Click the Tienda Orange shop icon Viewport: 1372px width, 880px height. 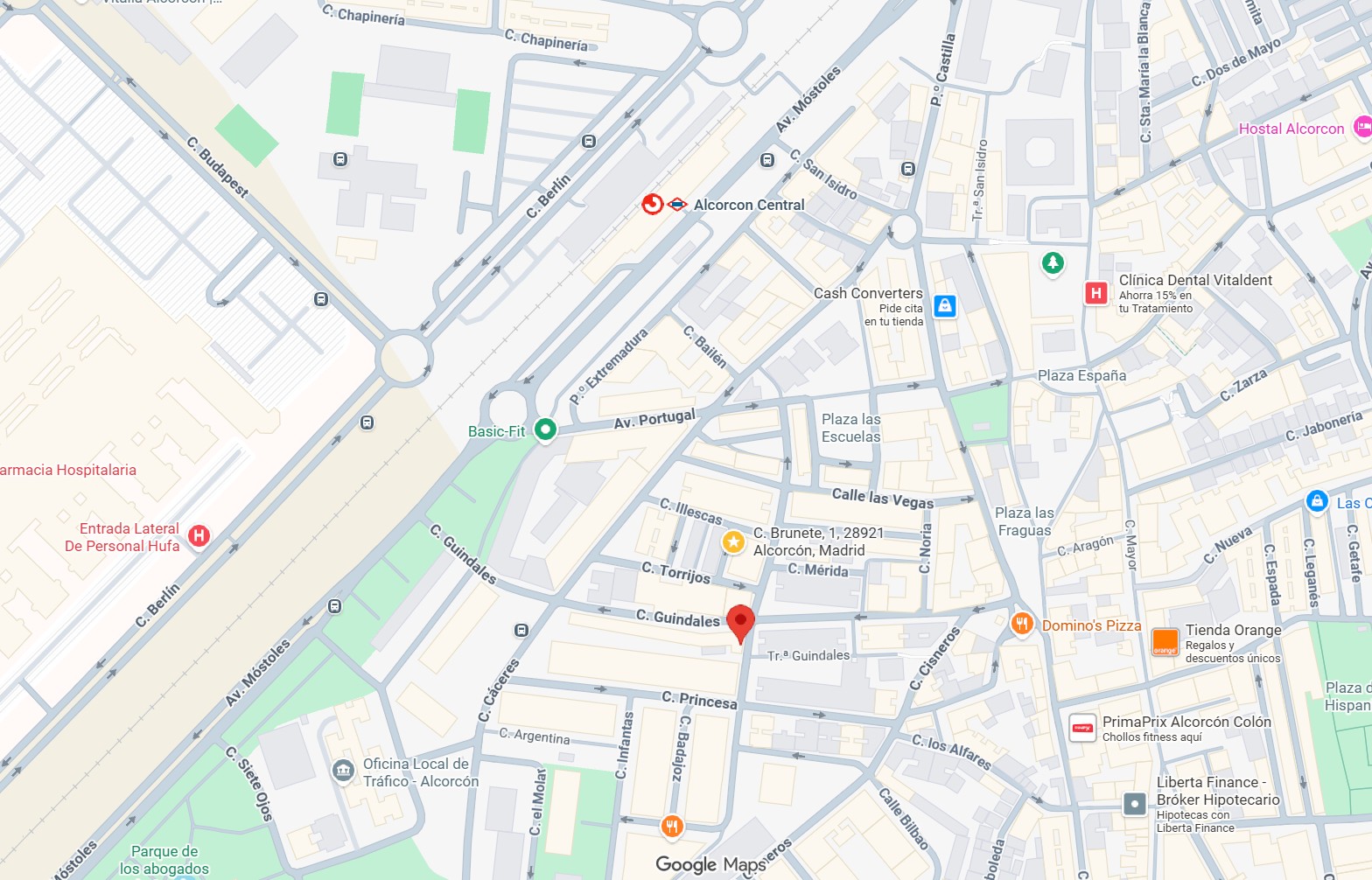click(x=1165, y=641)
